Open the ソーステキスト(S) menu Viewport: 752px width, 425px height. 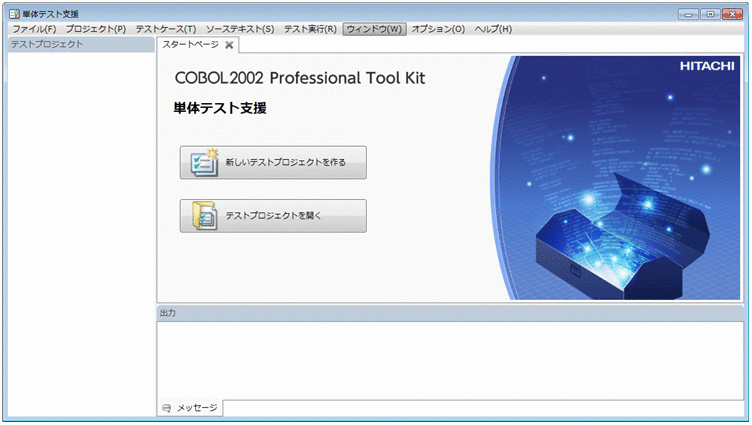click(240, 29)
